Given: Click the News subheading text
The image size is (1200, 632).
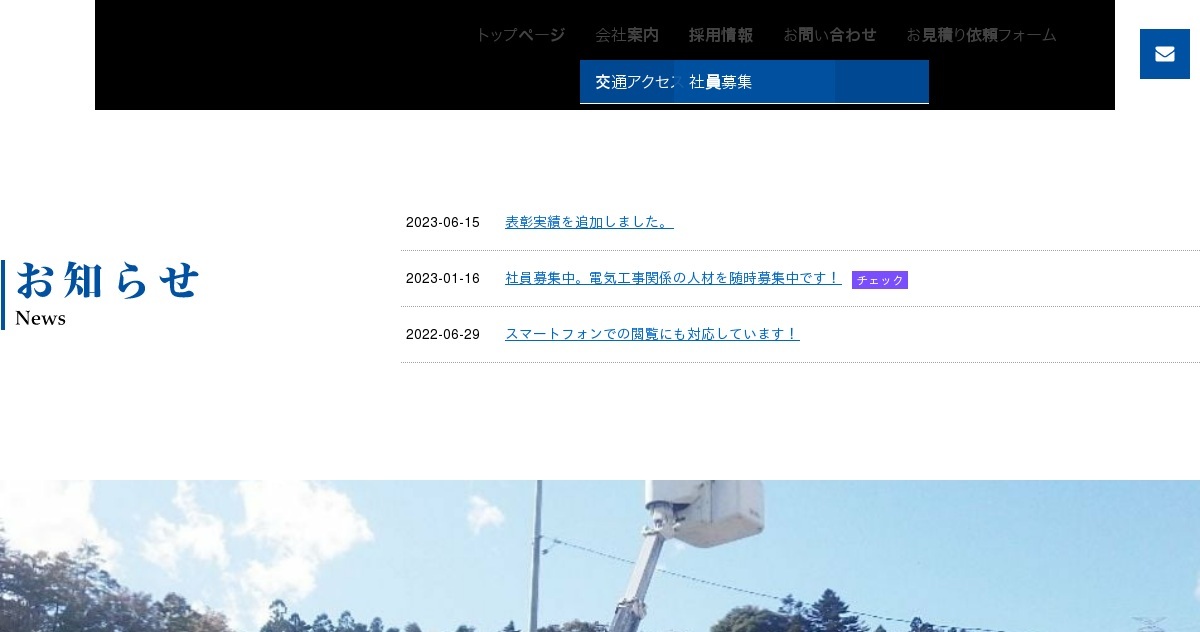Looking at the screenshot, I should [x=41, y=318].
